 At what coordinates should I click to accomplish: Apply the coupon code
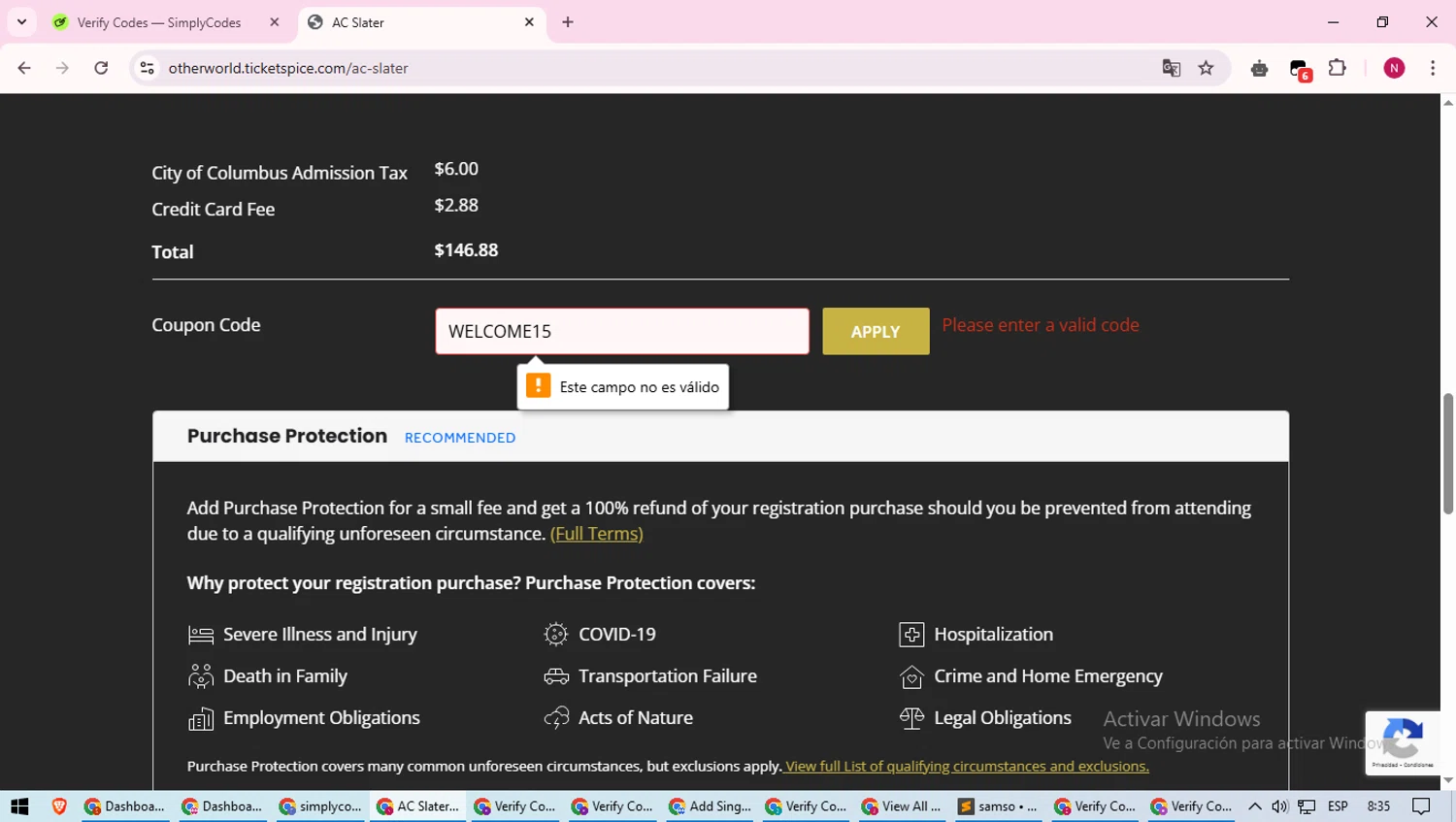(x=876, y=331)
